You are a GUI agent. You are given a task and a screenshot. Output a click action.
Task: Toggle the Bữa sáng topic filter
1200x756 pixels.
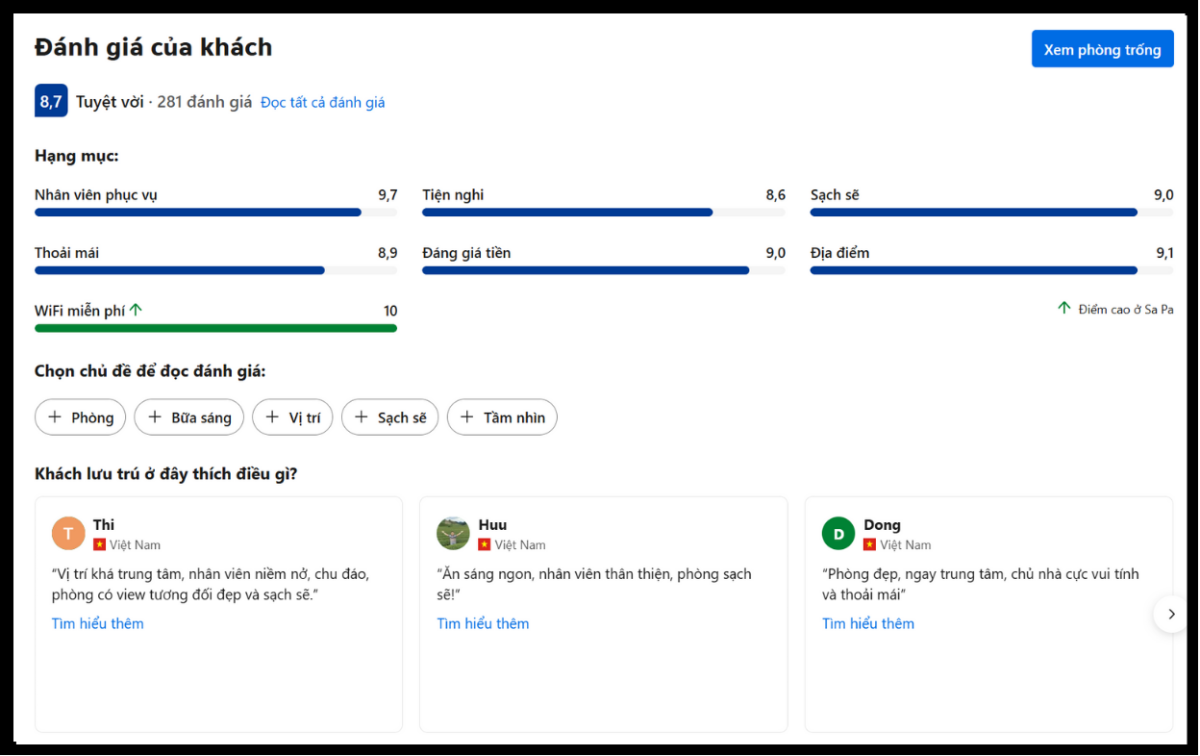tap(189, 417)
